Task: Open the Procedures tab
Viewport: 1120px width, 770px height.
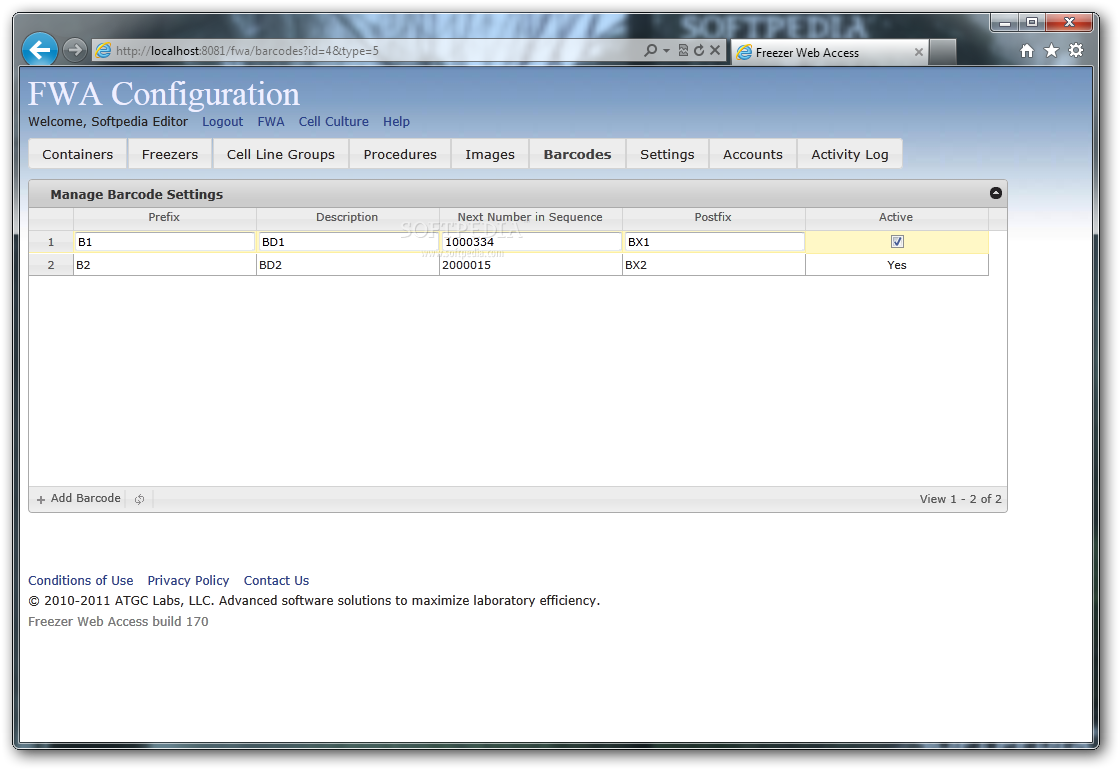Action: [x=400, y=154]
